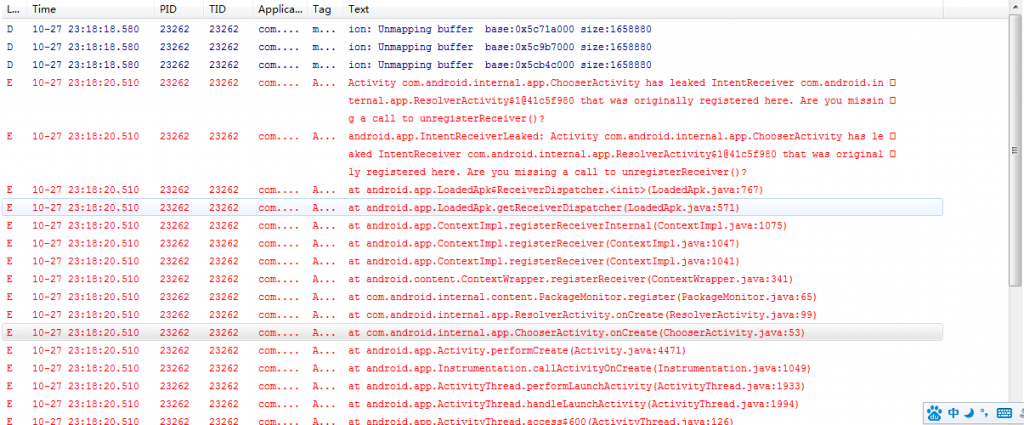Image resolution: width=1024 pixels, height=425 pixels.
Task: Switch punctuation style on the input method bar
Action: (984, 413)
